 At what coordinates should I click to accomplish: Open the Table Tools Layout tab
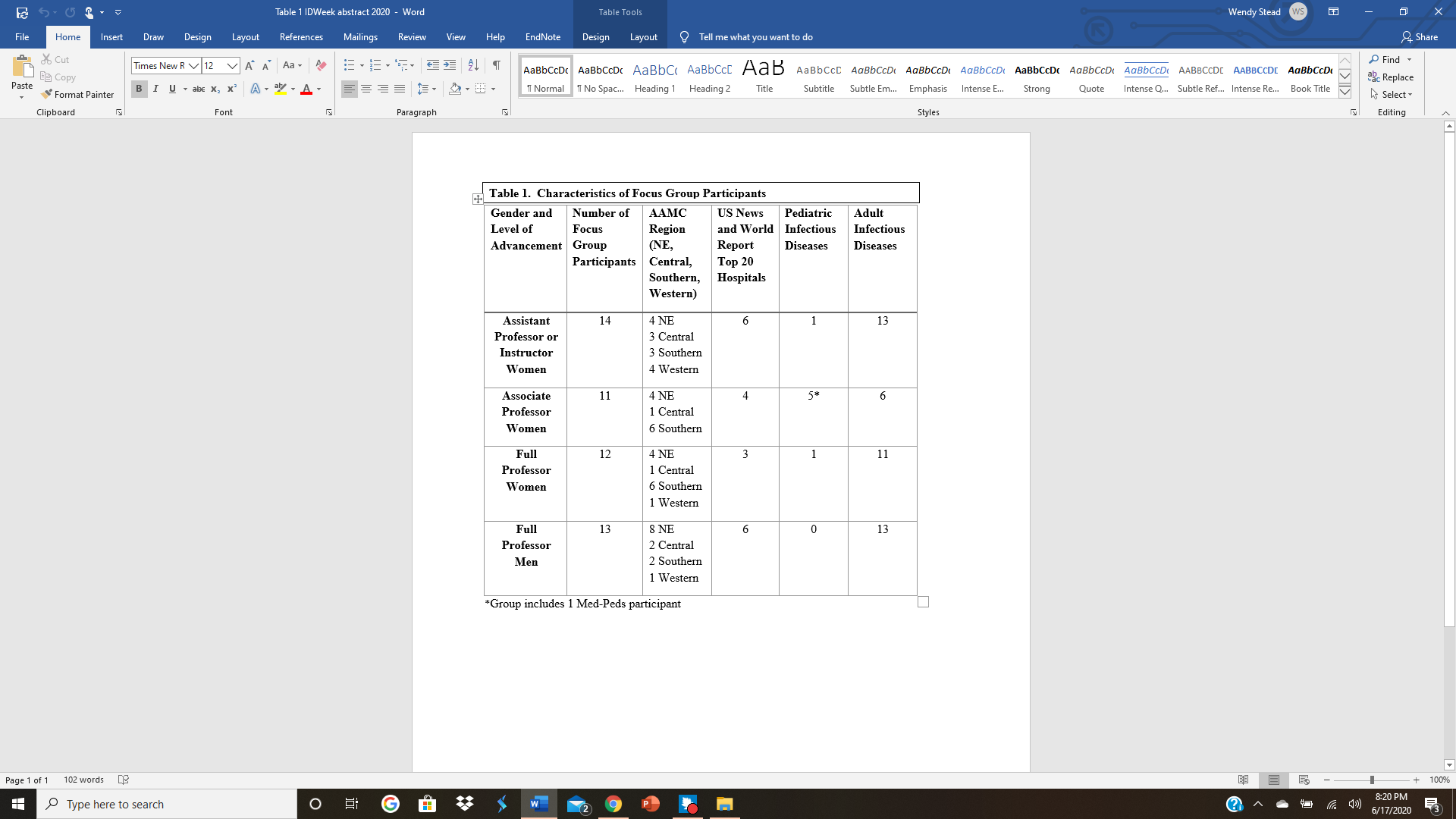(x=643, y=37)
